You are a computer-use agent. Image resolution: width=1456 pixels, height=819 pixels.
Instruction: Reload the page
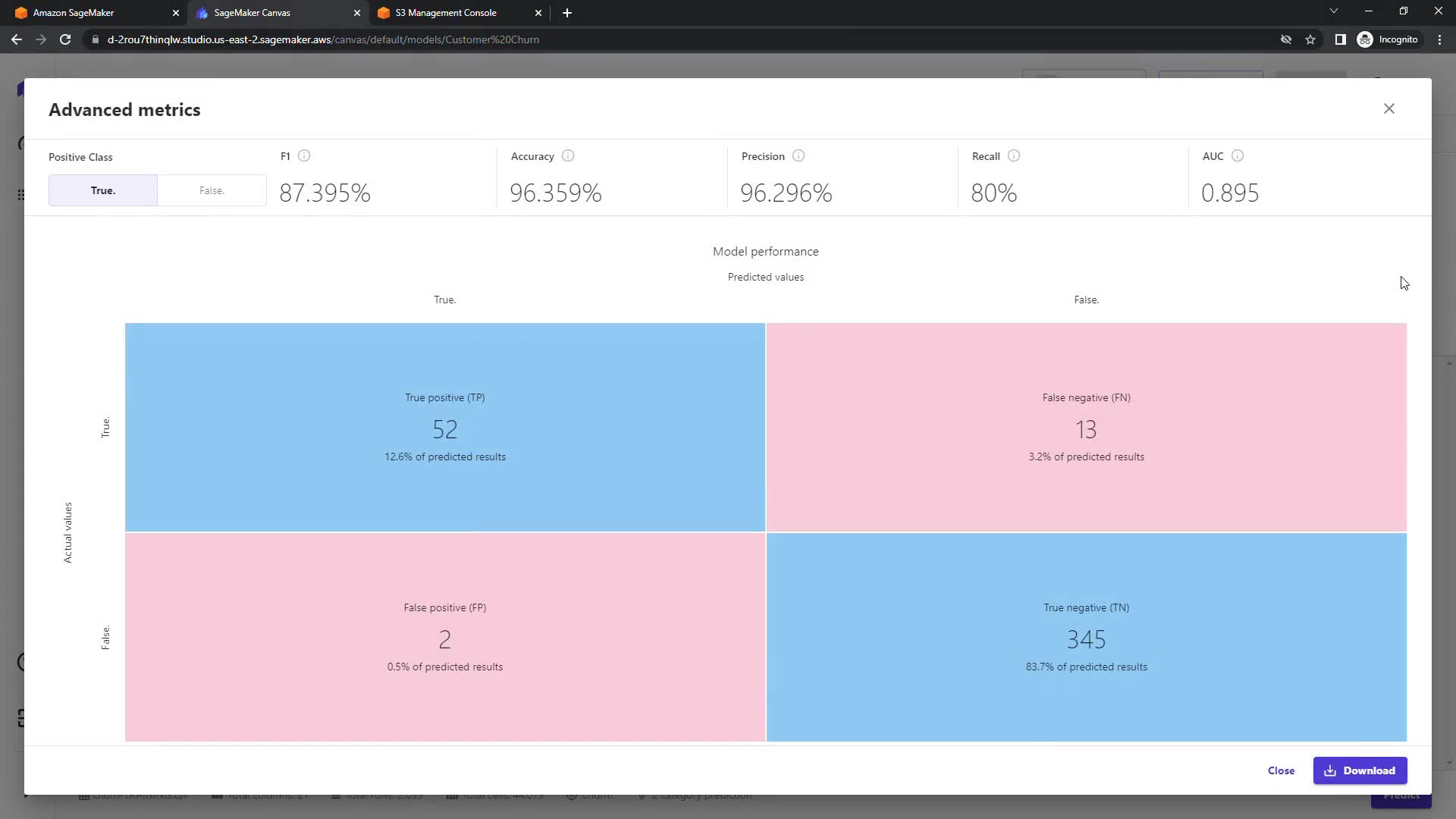coord(65,39)
